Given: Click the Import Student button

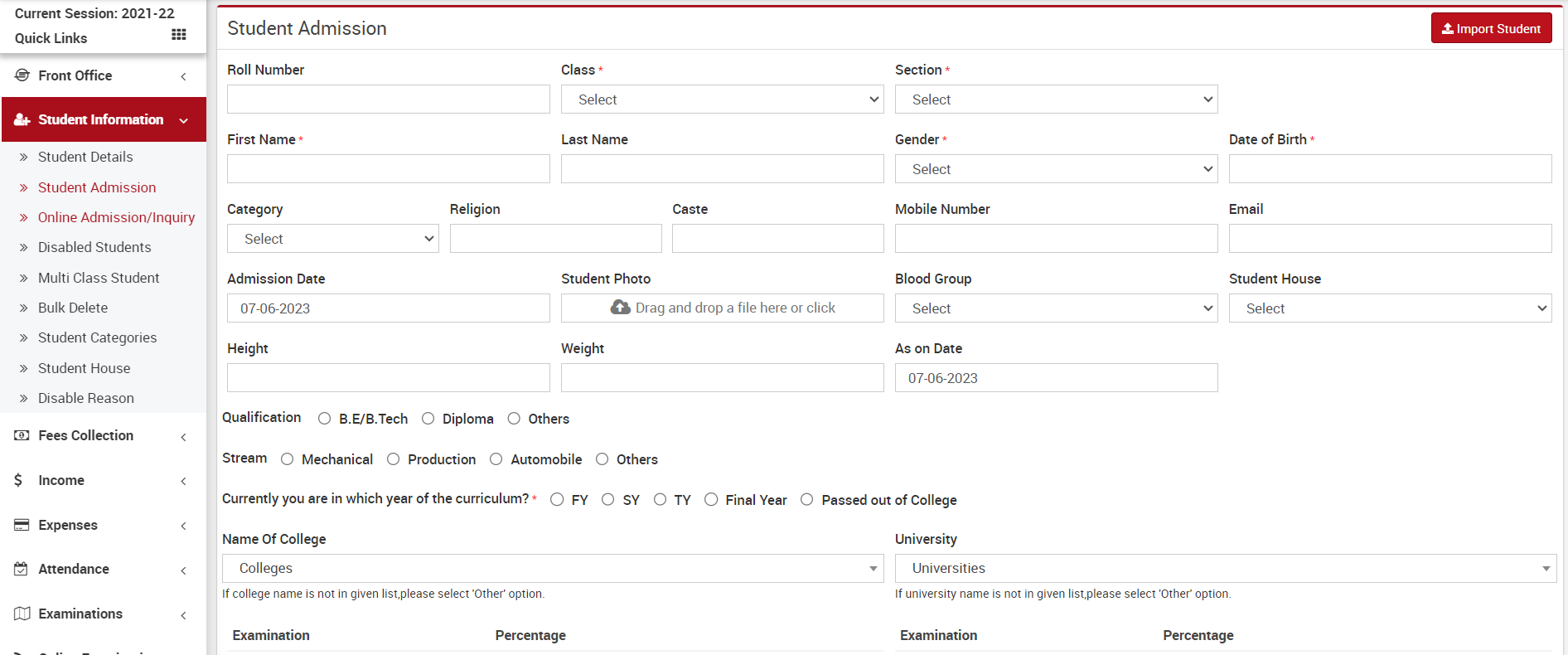Looking at the screenshot, I should click(x=1491, y=28).
